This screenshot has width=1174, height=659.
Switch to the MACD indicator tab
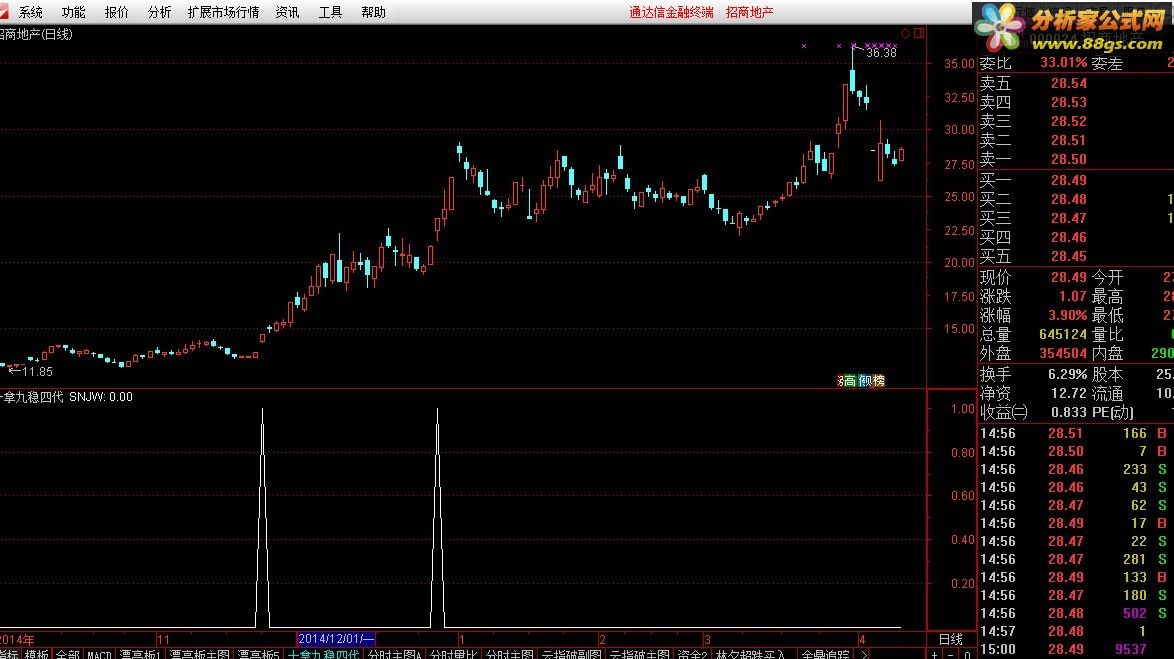[x=99, y=655]
